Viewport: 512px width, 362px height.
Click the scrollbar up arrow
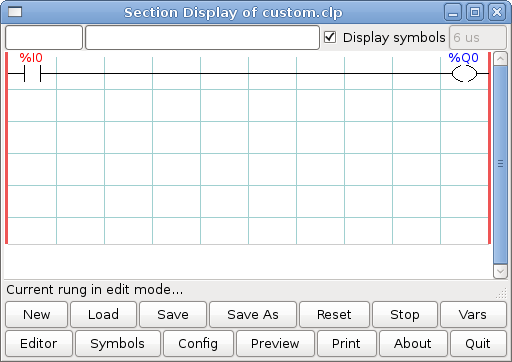(500, 59)
